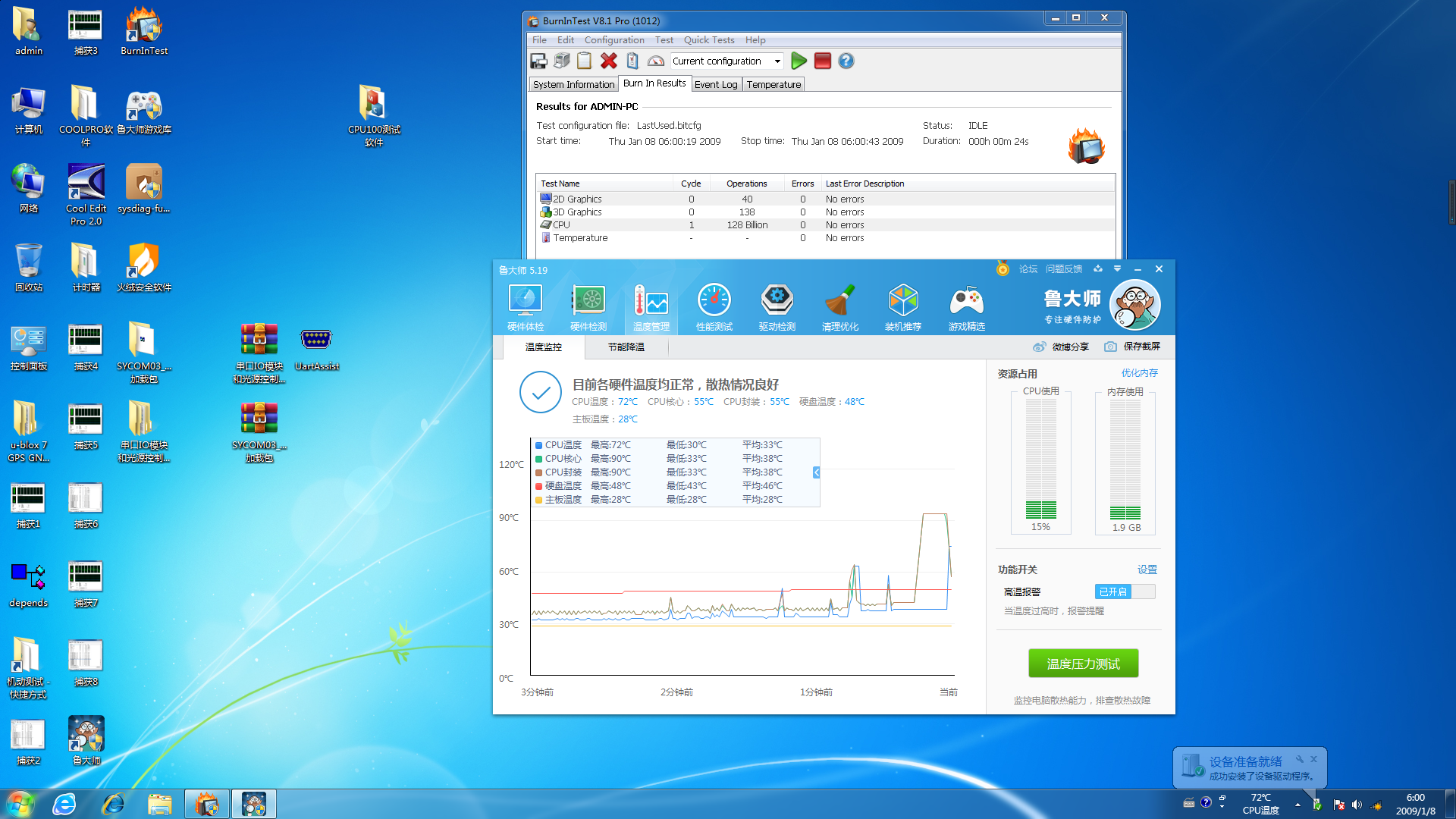Open the 性能测试 performance test icon
This screenshot has width=1456, height=819.
714,307
